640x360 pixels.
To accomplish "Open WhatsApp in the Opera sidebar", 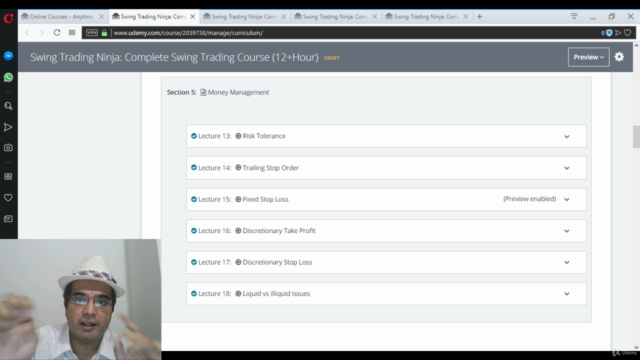I will 8,77.
